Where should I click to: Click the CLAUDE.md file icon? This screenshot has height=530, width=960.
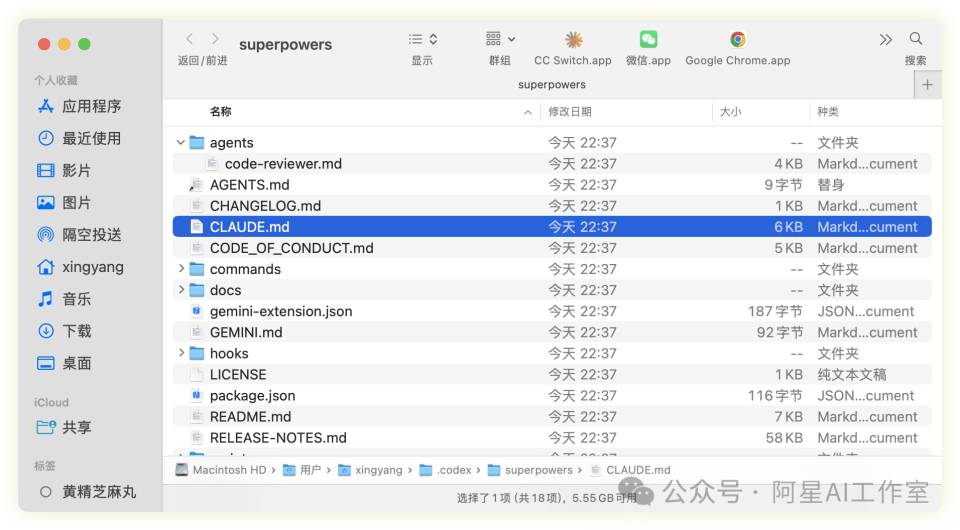[197, 226]
